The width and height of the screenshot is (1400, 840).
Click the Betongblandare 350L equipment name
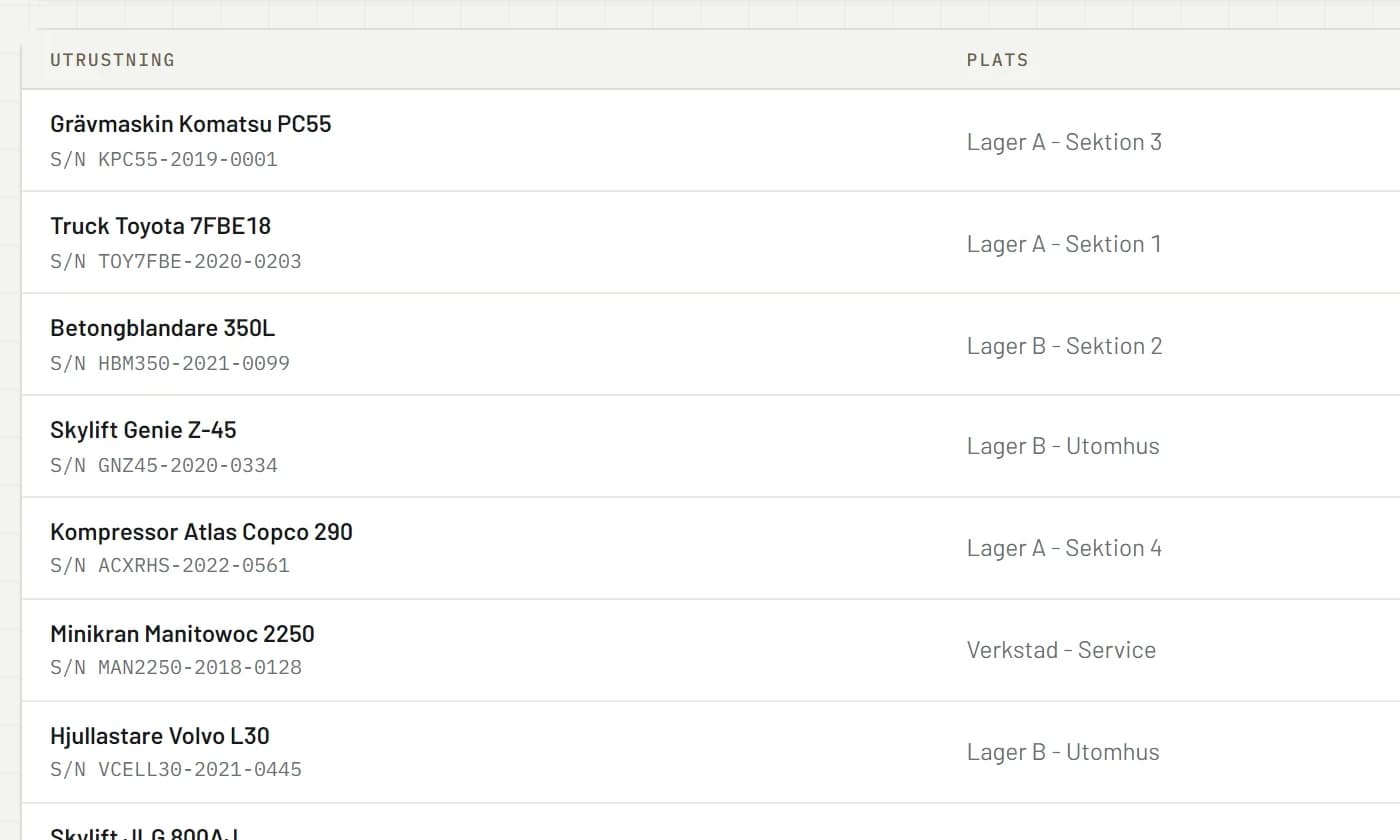pos(163,328)
